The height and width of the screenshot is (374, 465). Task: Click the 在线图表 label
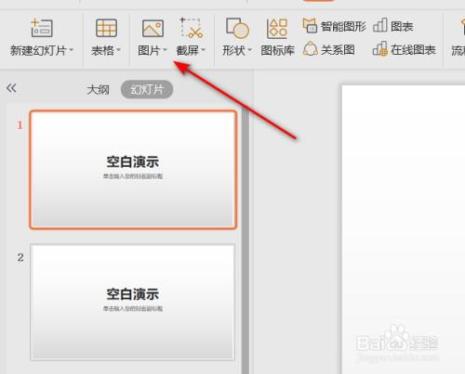coord(413,50)
